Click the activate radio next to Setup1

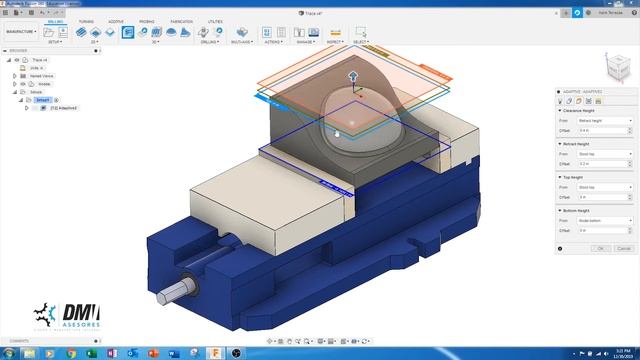pos(56,100)
